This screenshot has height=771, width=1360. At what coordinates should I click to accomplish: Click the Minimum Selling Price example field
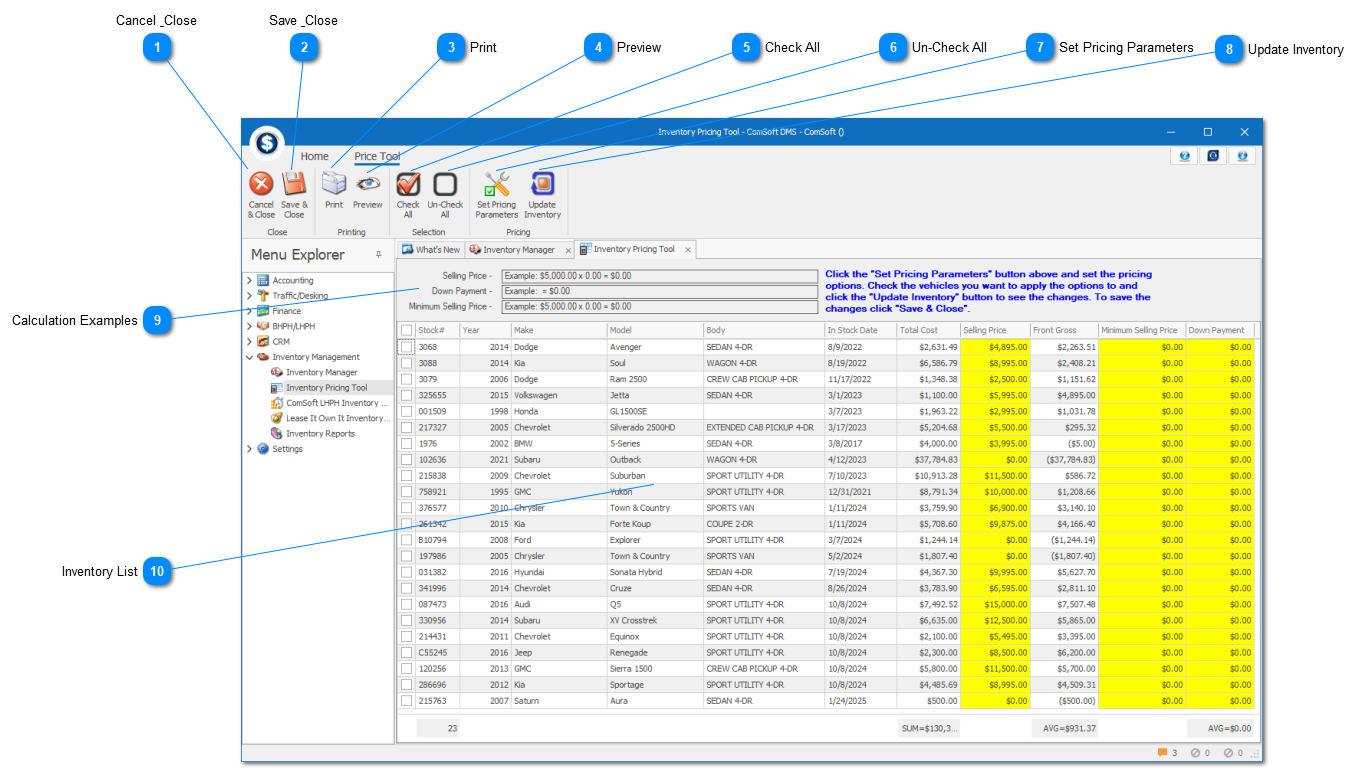point(659,307)
